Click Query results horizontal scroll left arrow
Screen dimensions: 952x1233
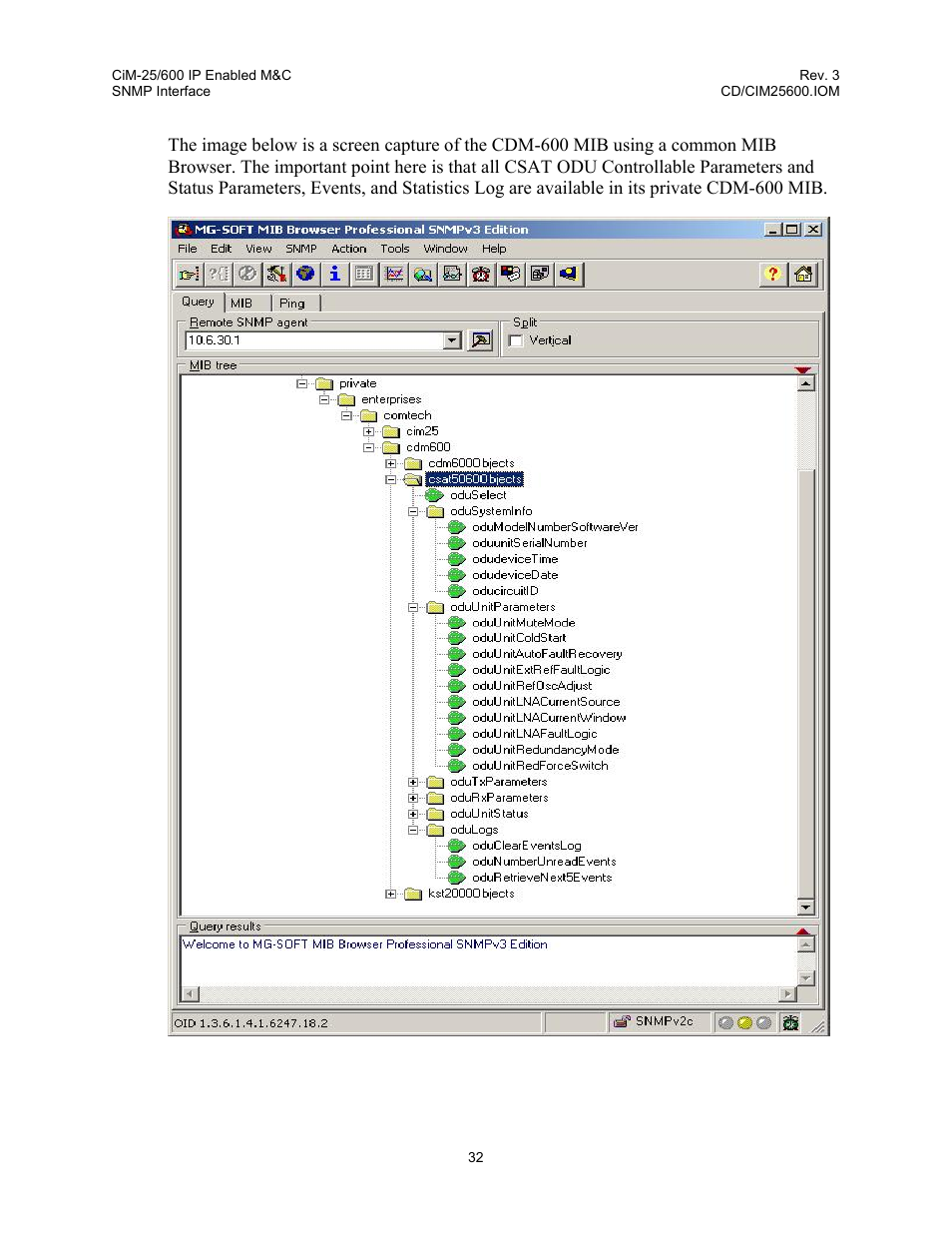190,994
